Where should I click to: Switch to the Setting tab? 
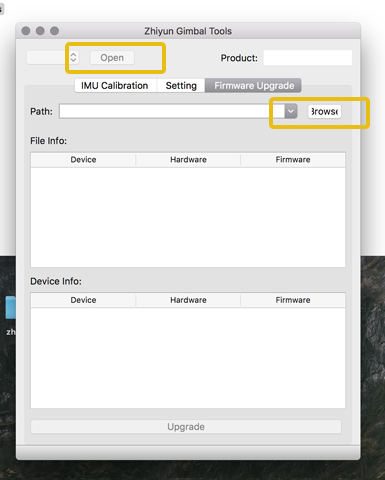181,86
